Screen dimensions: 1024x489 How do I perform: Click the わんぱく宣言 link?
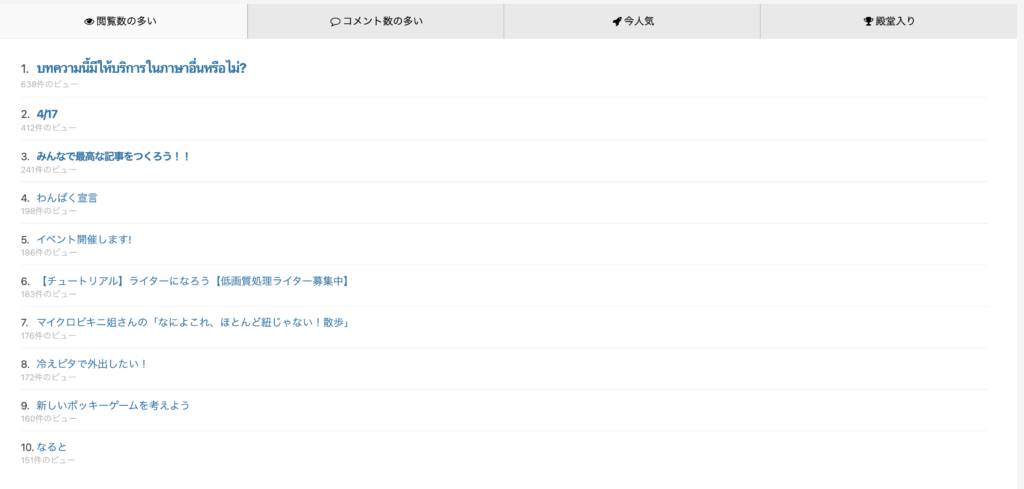67,198
